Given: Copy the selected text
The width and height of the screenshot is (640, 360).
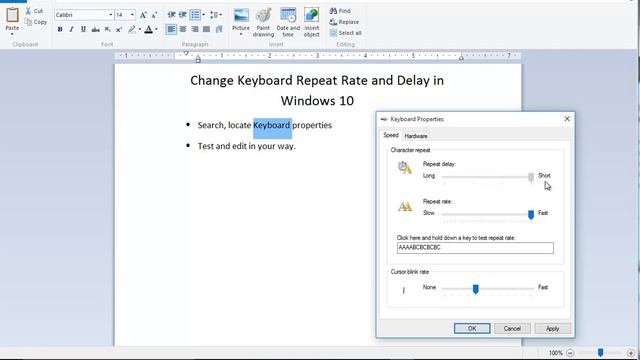Looking at the screenshot, I should [x=36, y=22].
